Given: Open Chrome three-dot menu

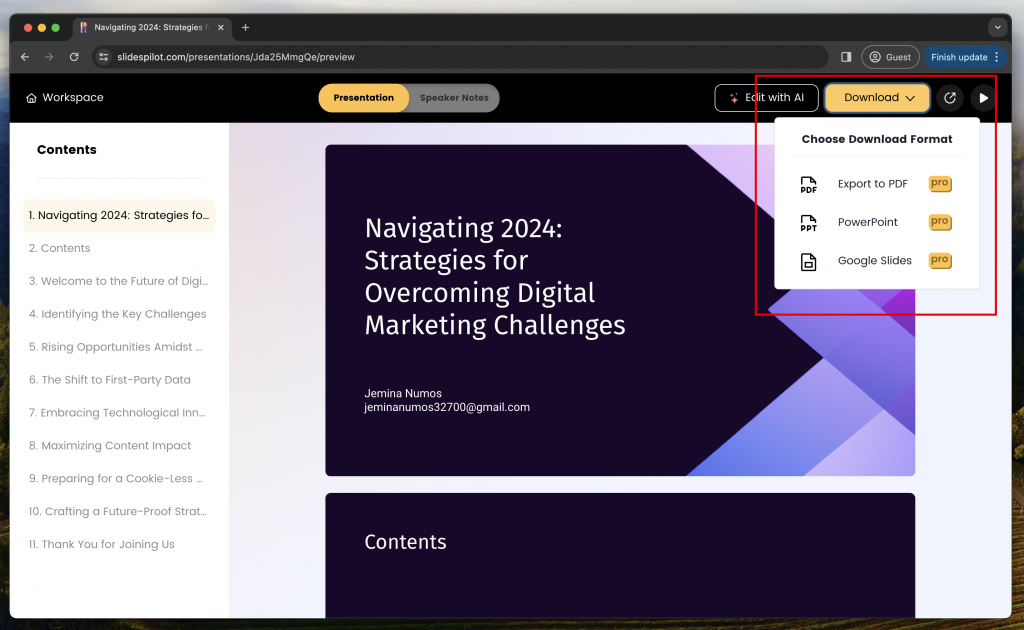Looking at the screenshot, I should (997, 57).
